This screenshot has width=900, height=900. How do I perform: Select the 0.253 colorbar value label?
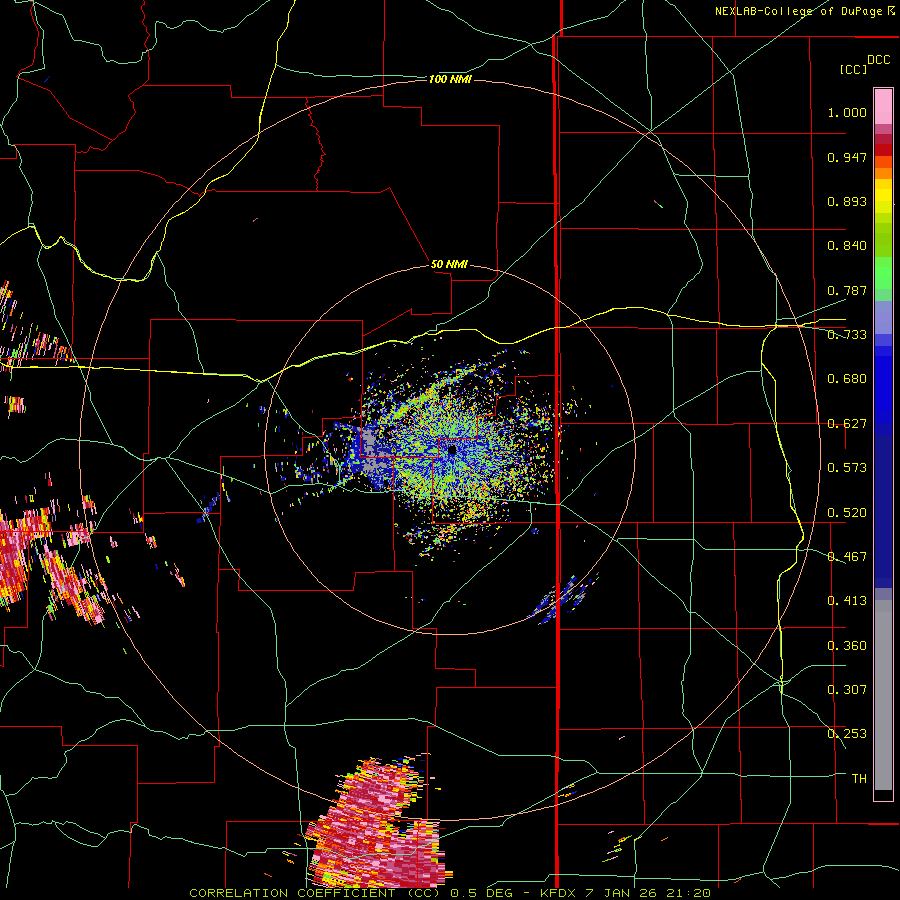pos(847,734)
